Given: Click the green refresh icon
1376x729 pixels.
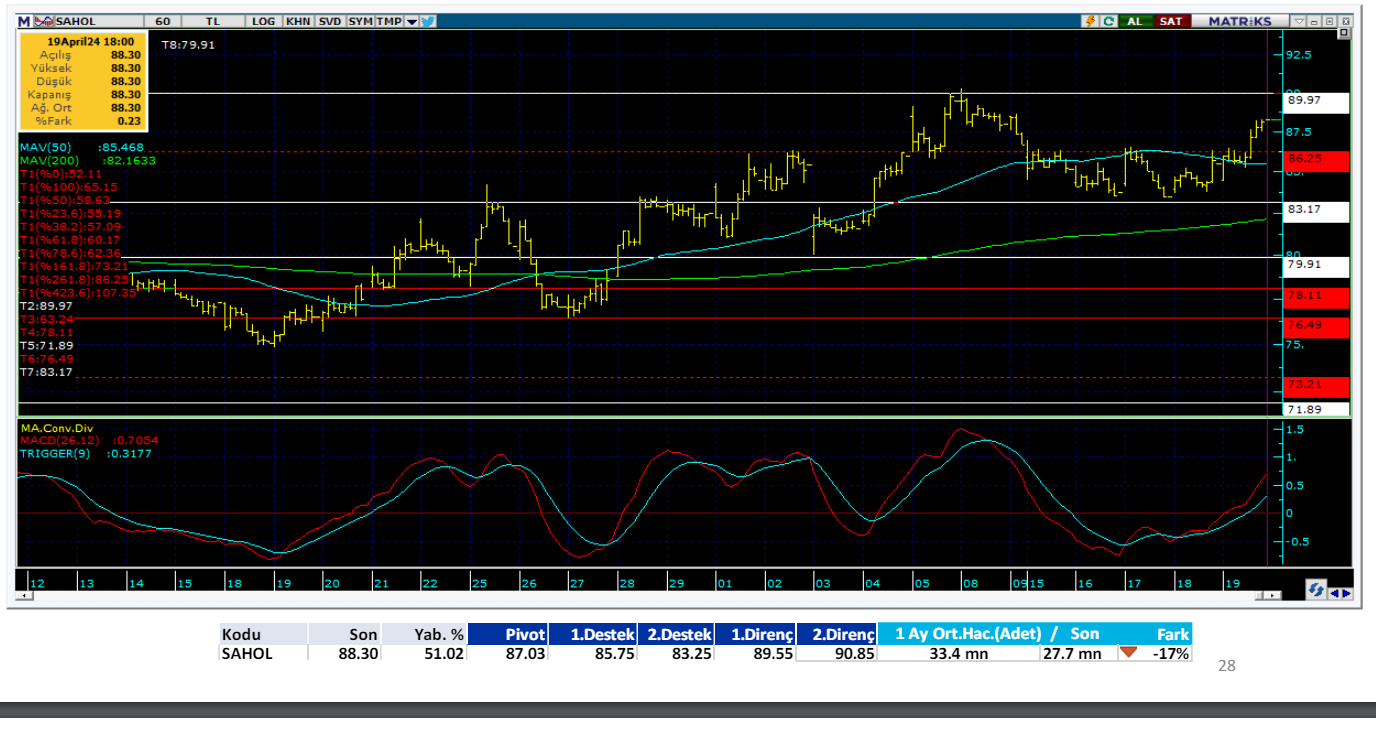Looking at the screenshot, I should pos(1108,21).
